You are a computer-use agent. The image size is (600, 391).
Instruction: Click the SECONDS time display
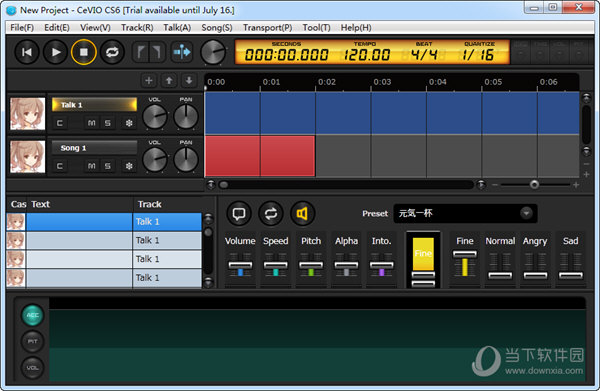(x=286, y=55)
